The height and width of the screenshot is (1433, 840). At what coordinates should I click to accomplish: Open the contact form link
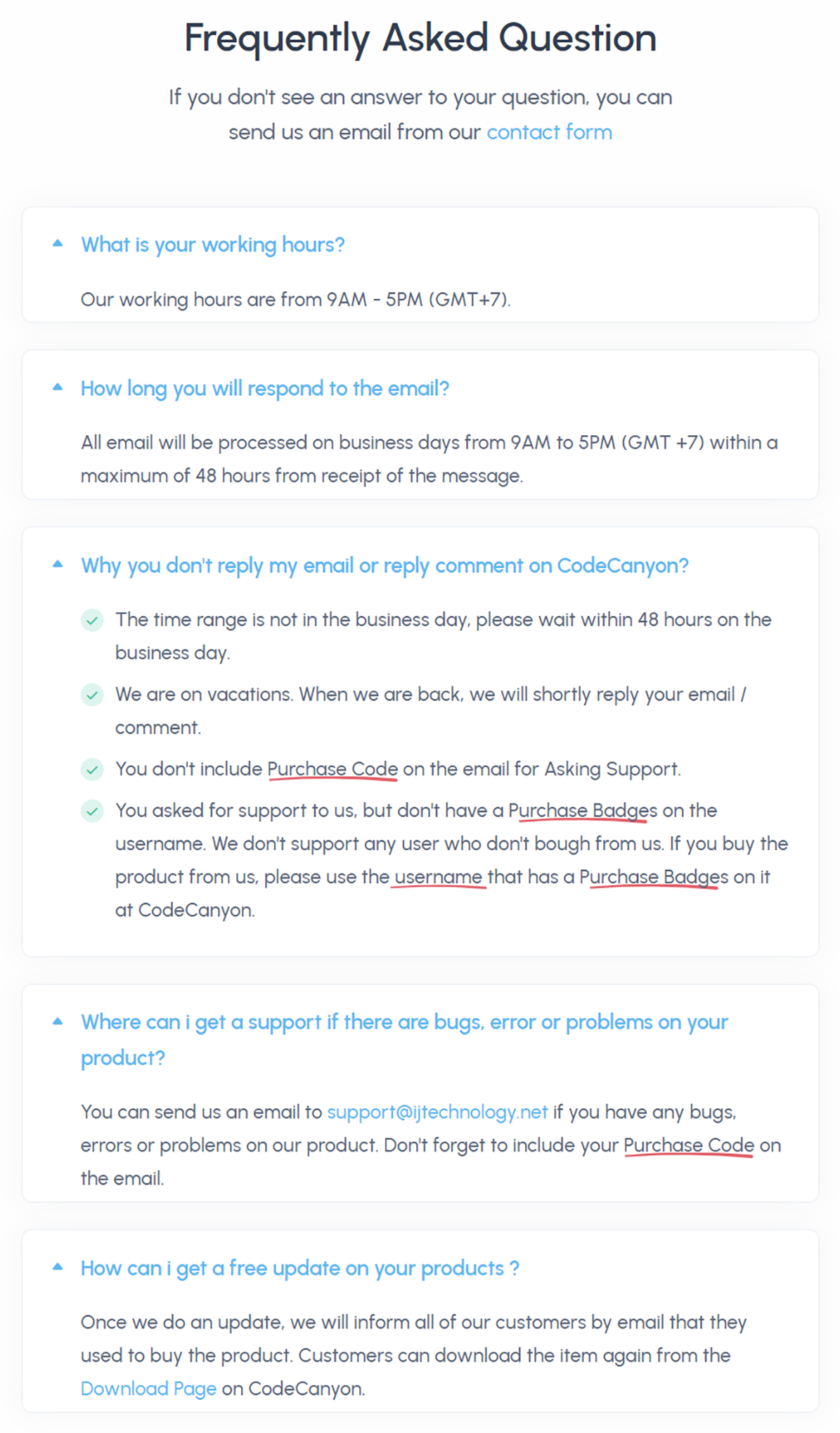[x=549, y=132]
